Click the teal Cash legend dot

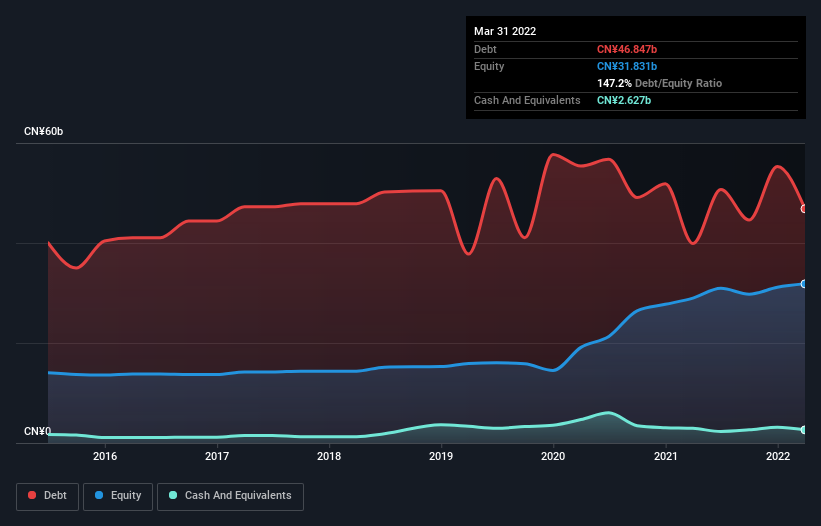(x=173, y=495)
